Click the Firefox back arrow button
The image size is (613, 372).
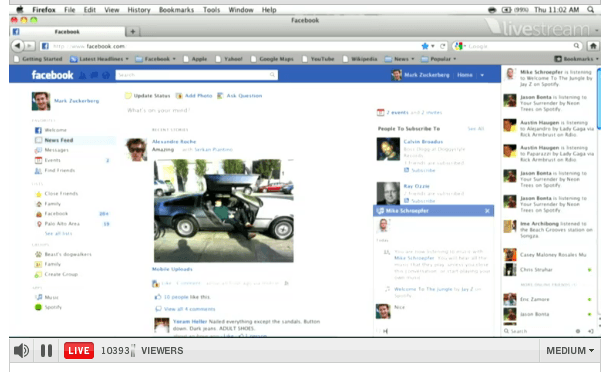(17, 46)
